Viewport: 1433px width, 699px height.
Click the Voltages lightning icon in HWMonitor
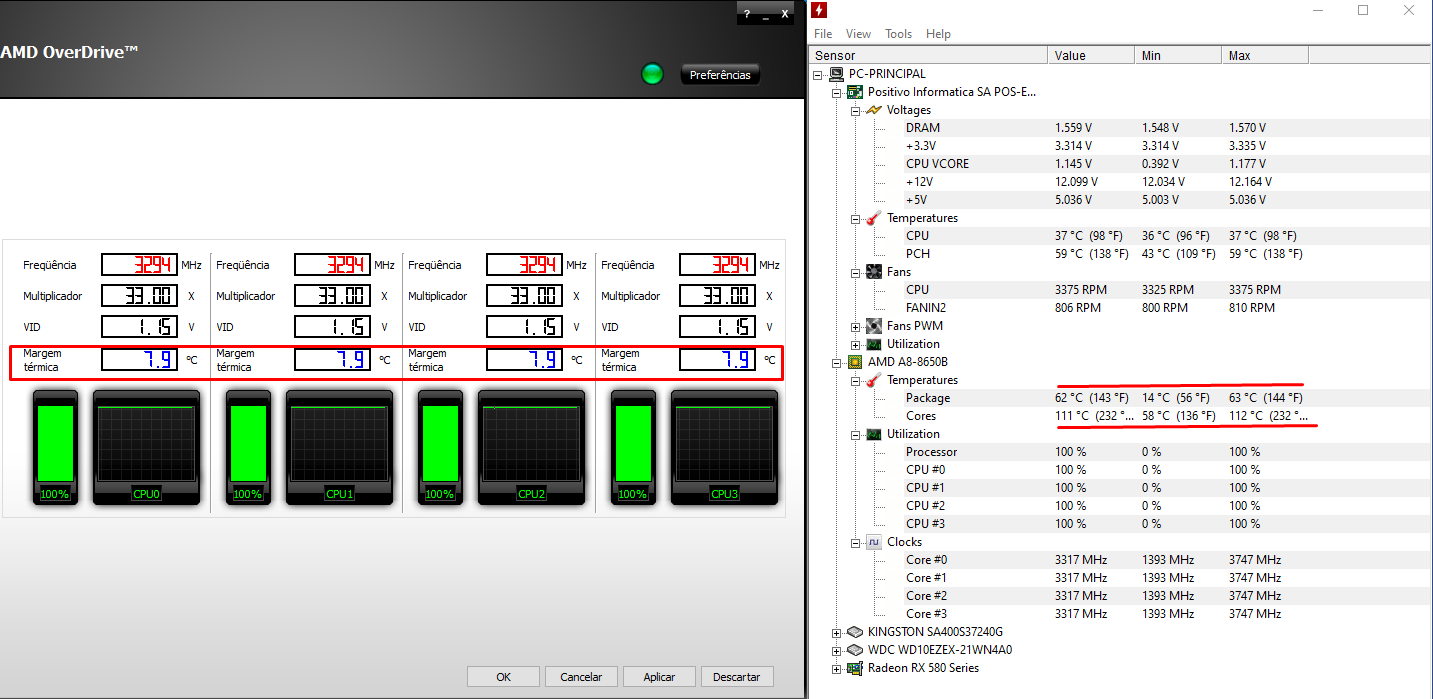[874, 110]
